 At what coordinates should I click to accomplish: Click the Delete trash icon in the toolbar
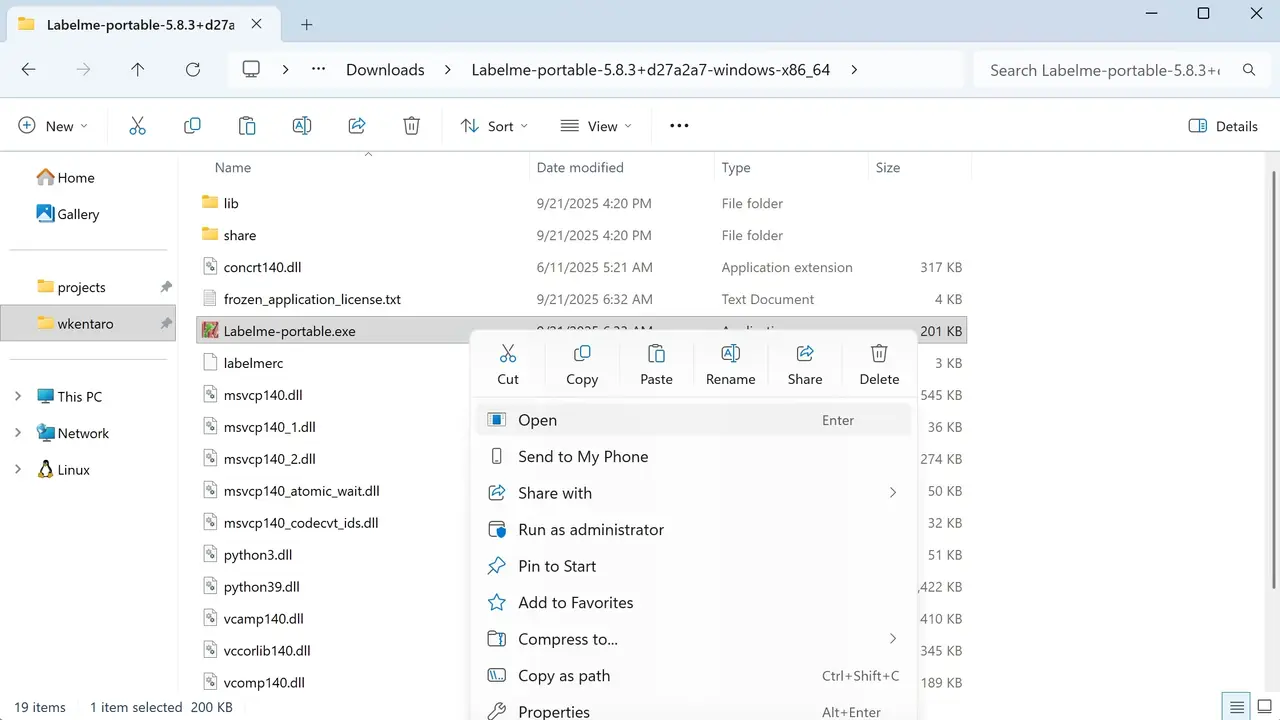(411, 126)
